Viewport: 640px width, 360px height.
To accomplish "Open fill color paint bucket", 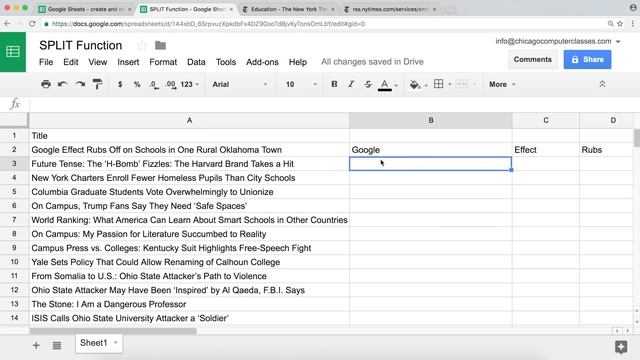I will [415, 84].
